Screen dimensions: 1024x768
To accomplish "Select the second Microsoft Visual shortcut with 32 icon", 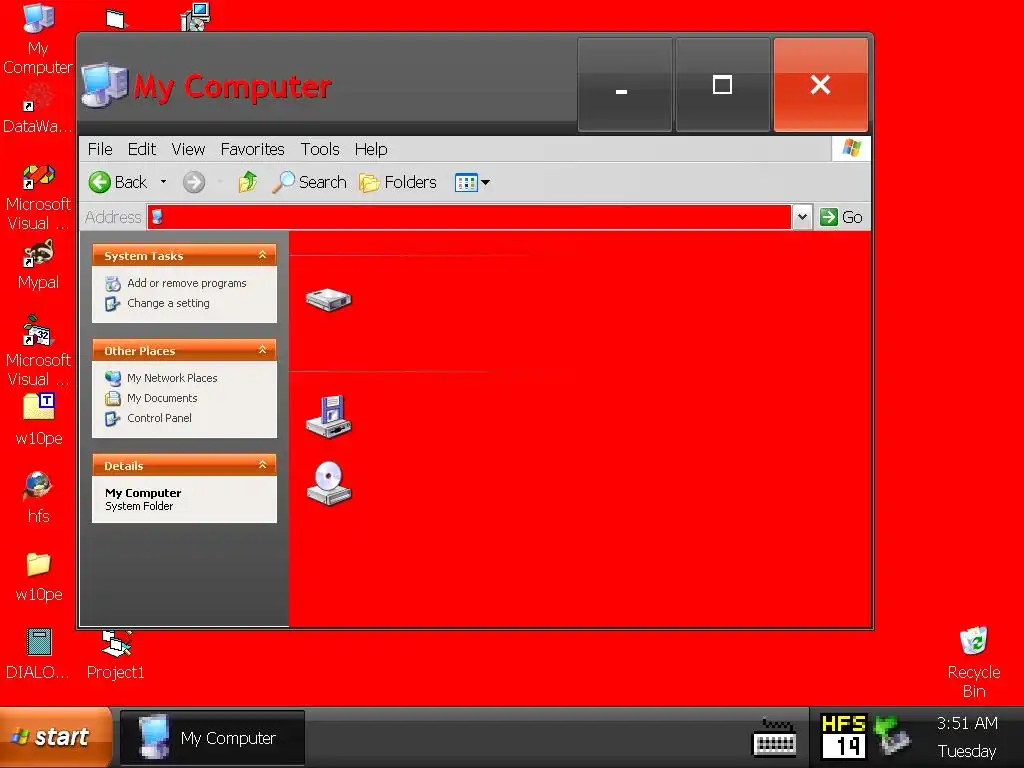I will pos(38,351).
